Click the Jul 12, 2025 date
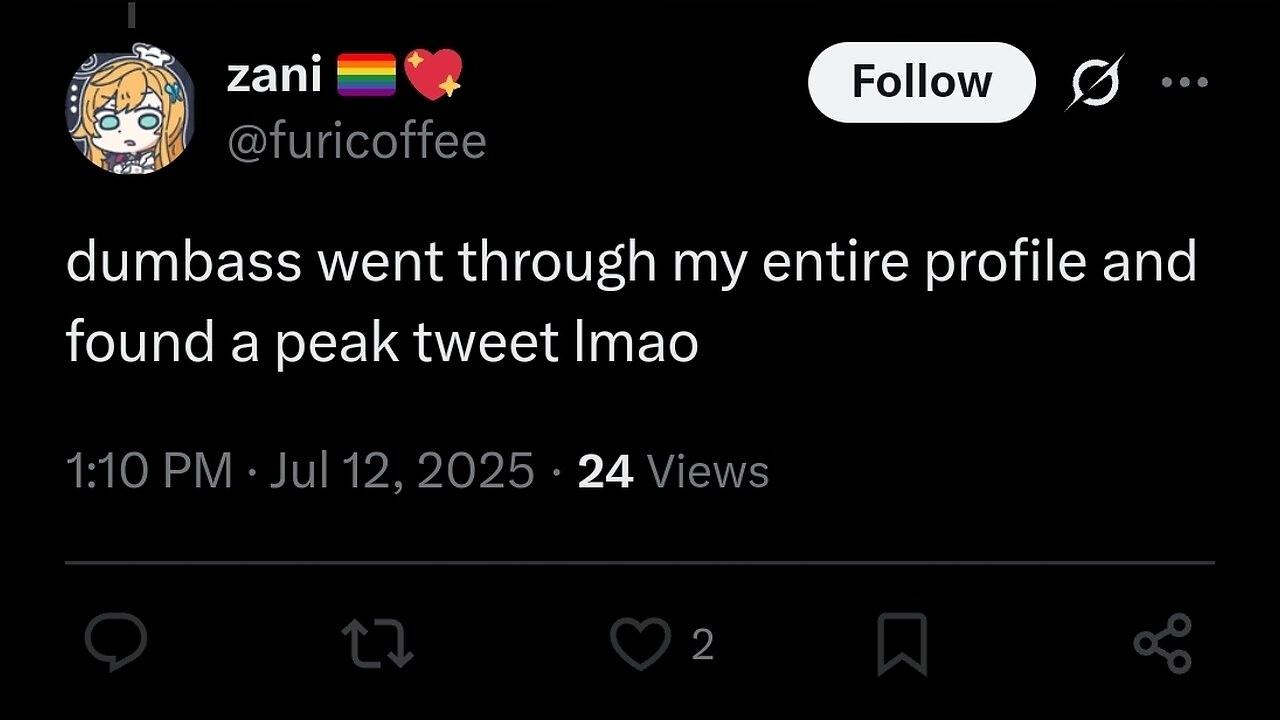The width and height of the screenshot is (1280, 720). coord(402,471)
